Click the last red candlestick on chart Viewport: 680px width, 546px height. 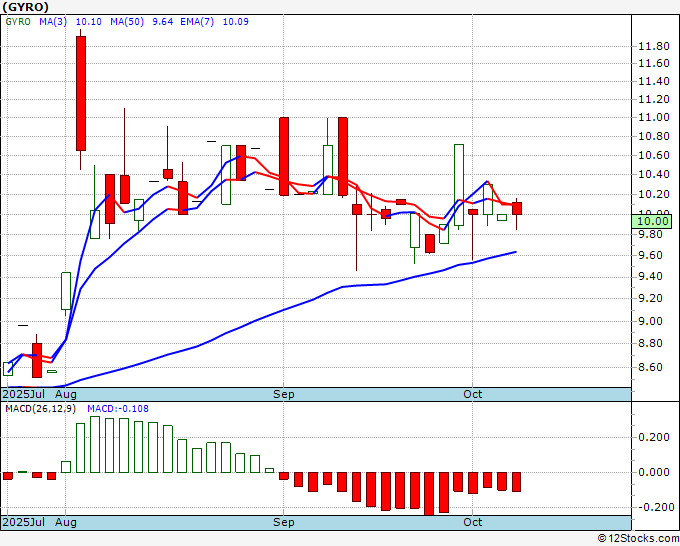click(x=517, y=209)
